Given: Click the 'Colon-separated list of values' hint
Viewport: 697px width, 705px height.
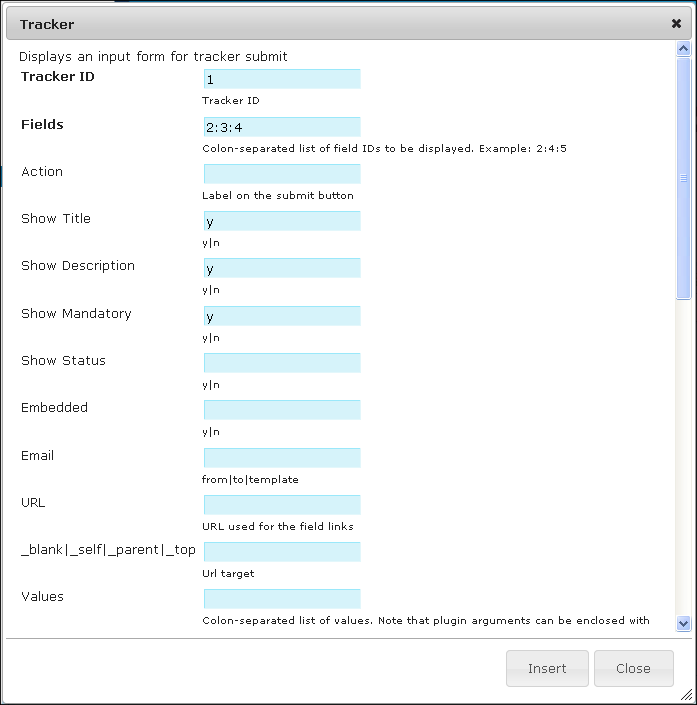Looking at the screenshot, I should 426,621.
